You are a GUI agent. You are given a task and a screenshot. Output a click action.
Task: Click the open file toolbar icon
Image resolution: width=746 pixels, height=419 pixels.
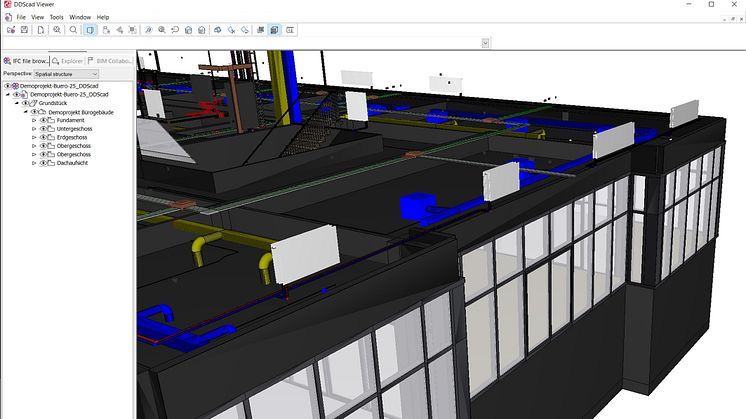9,30
